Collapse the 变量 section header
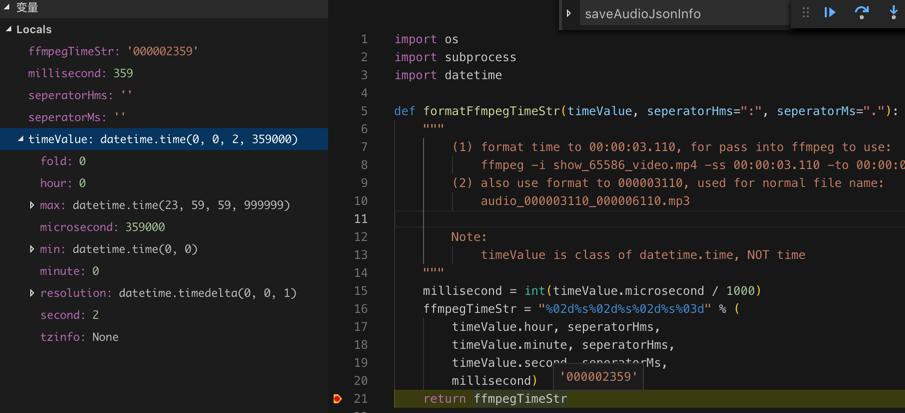This screenshot has height=413, width=905. [8, 8]
